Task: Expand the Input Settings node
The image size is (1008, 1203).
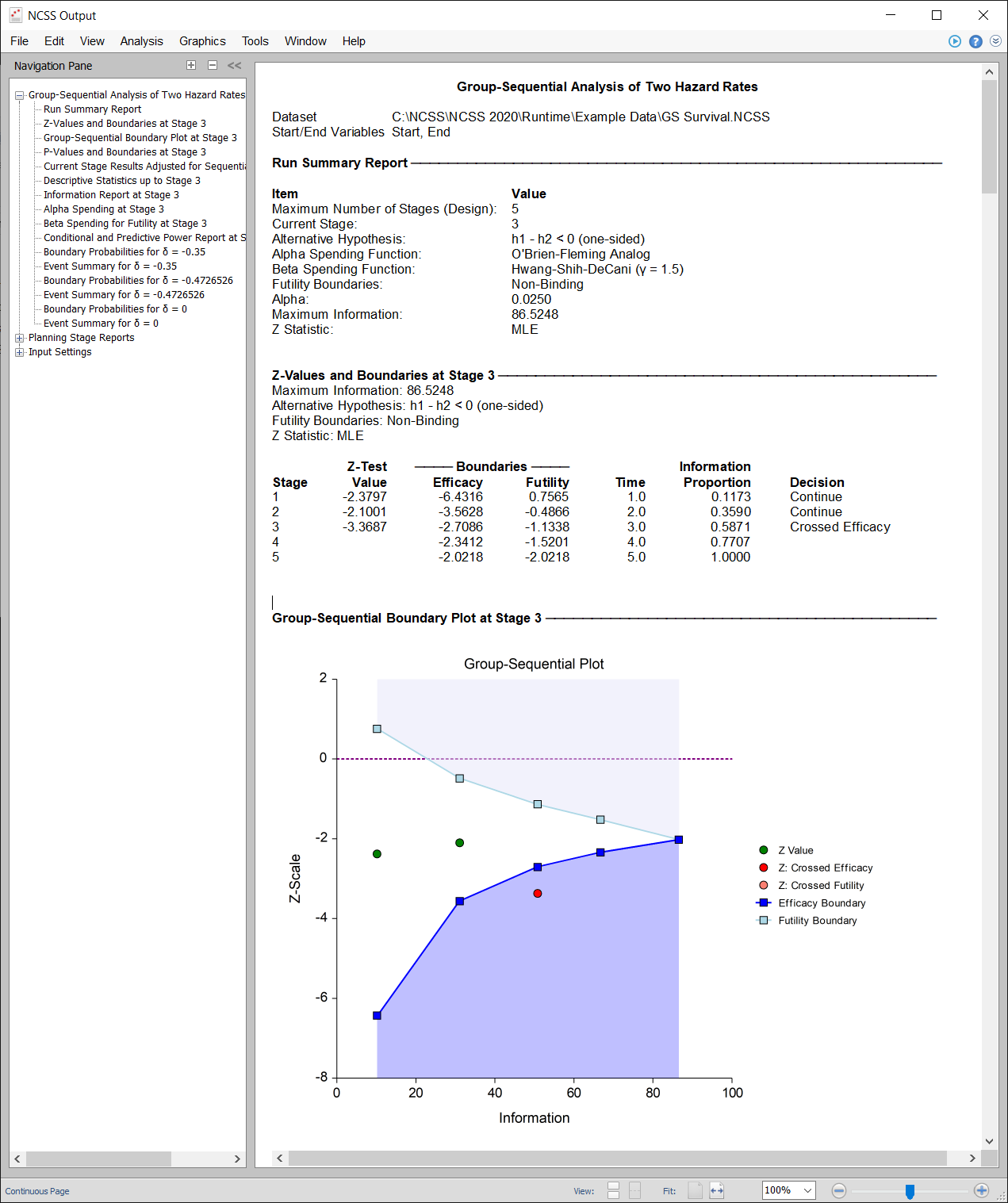Action: (x=20, y=352)
